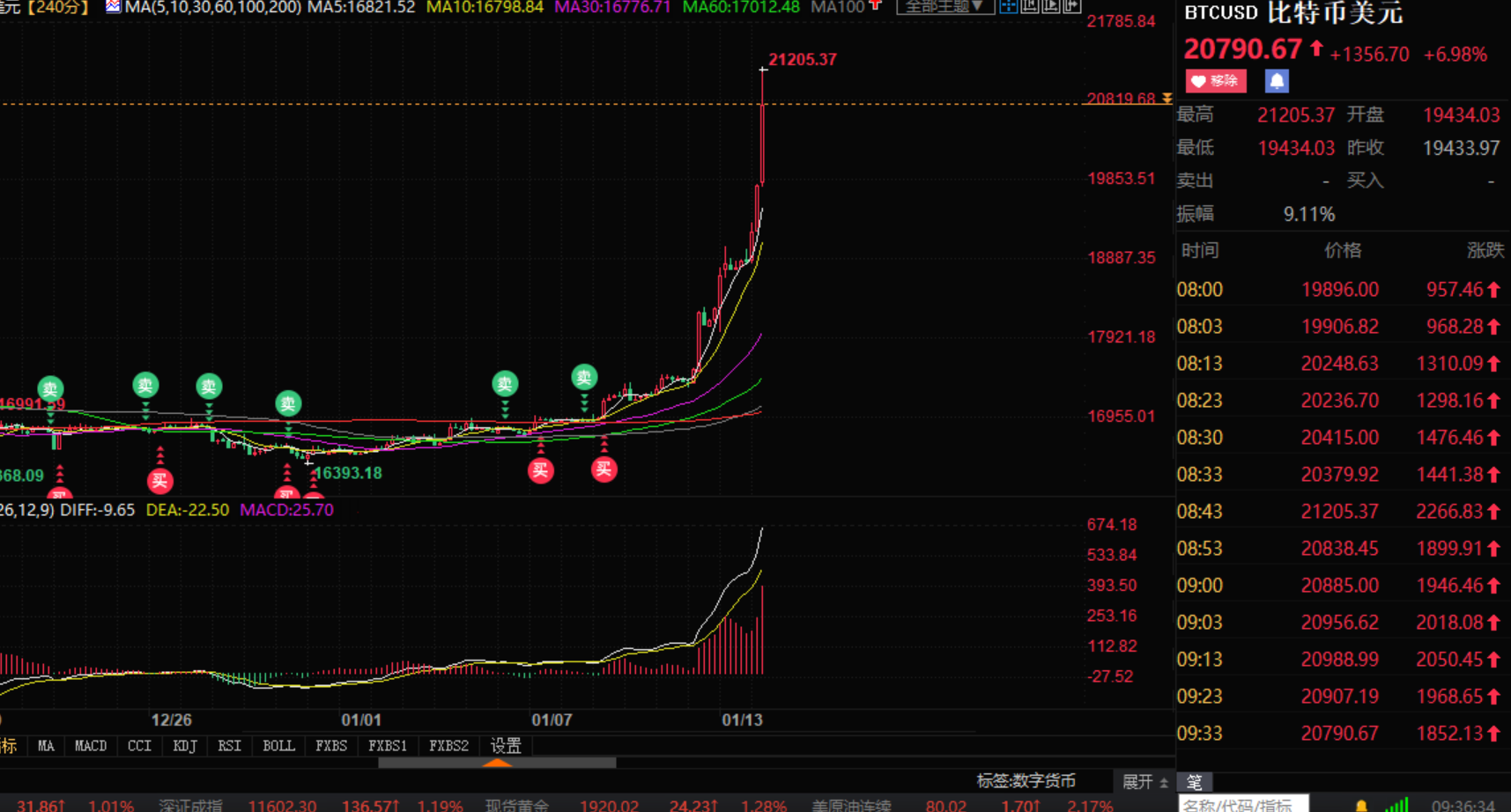This screenshot has height=812, width=1511.
Task: Switch to the MACD indicator tab
Action: (91, 746)
